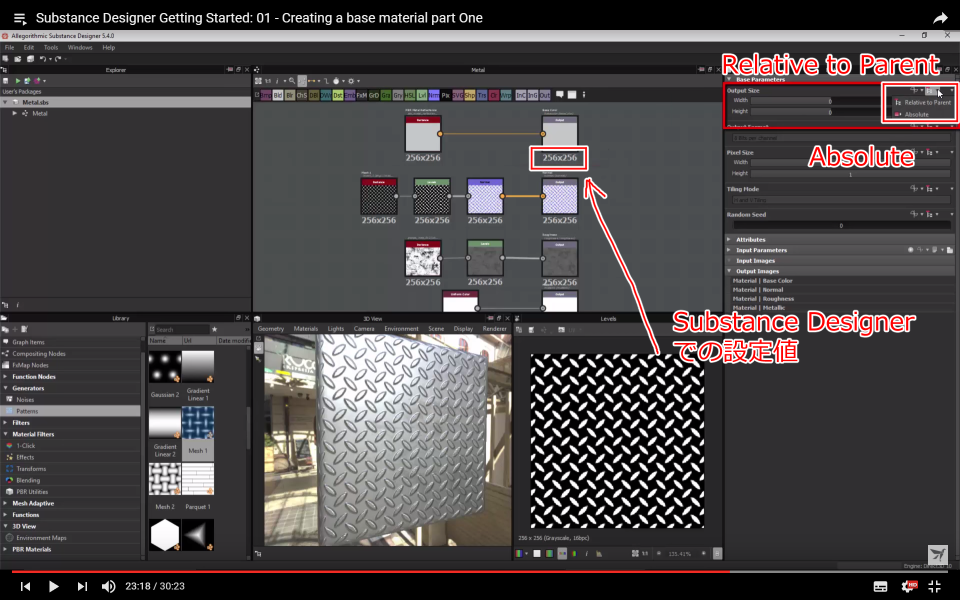Toggle YouTube subtitles button
960x600 pixels.
[880, 587]
